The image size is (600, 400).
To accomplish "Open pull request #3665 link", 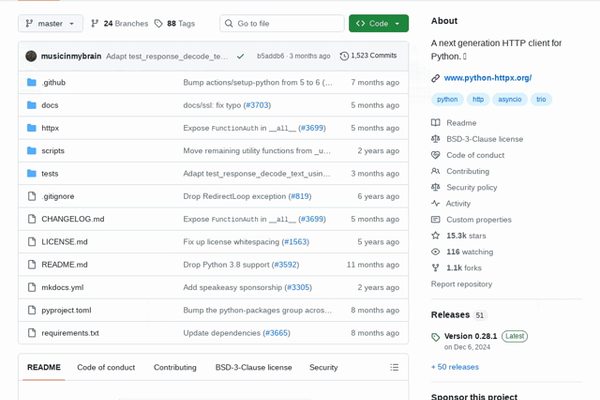I will 276,333.
